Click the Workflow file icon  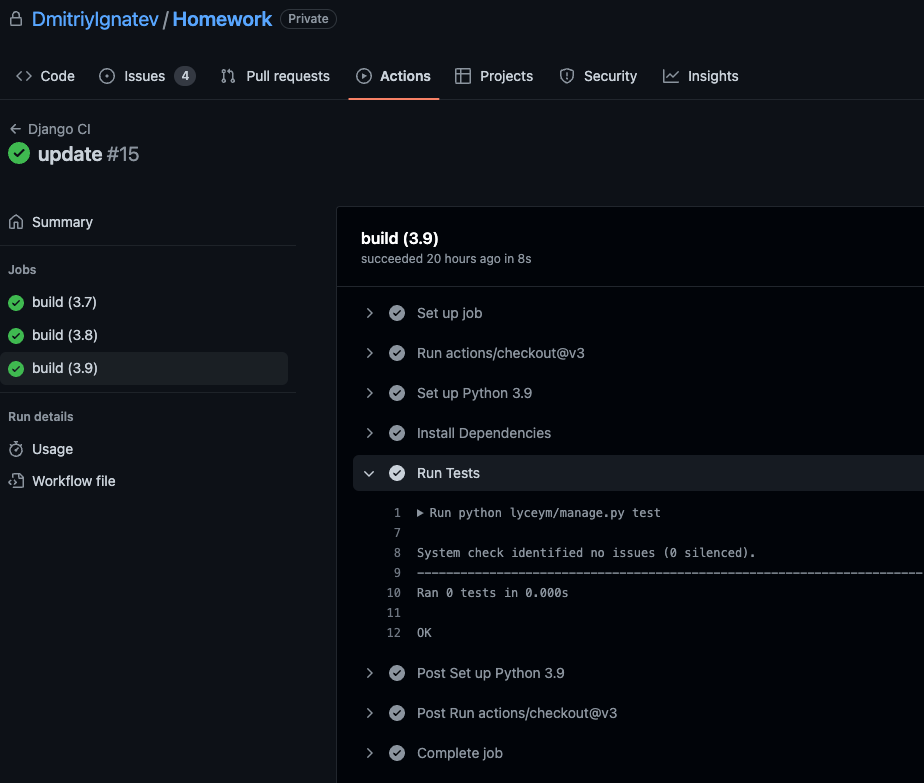pos(18,481)
